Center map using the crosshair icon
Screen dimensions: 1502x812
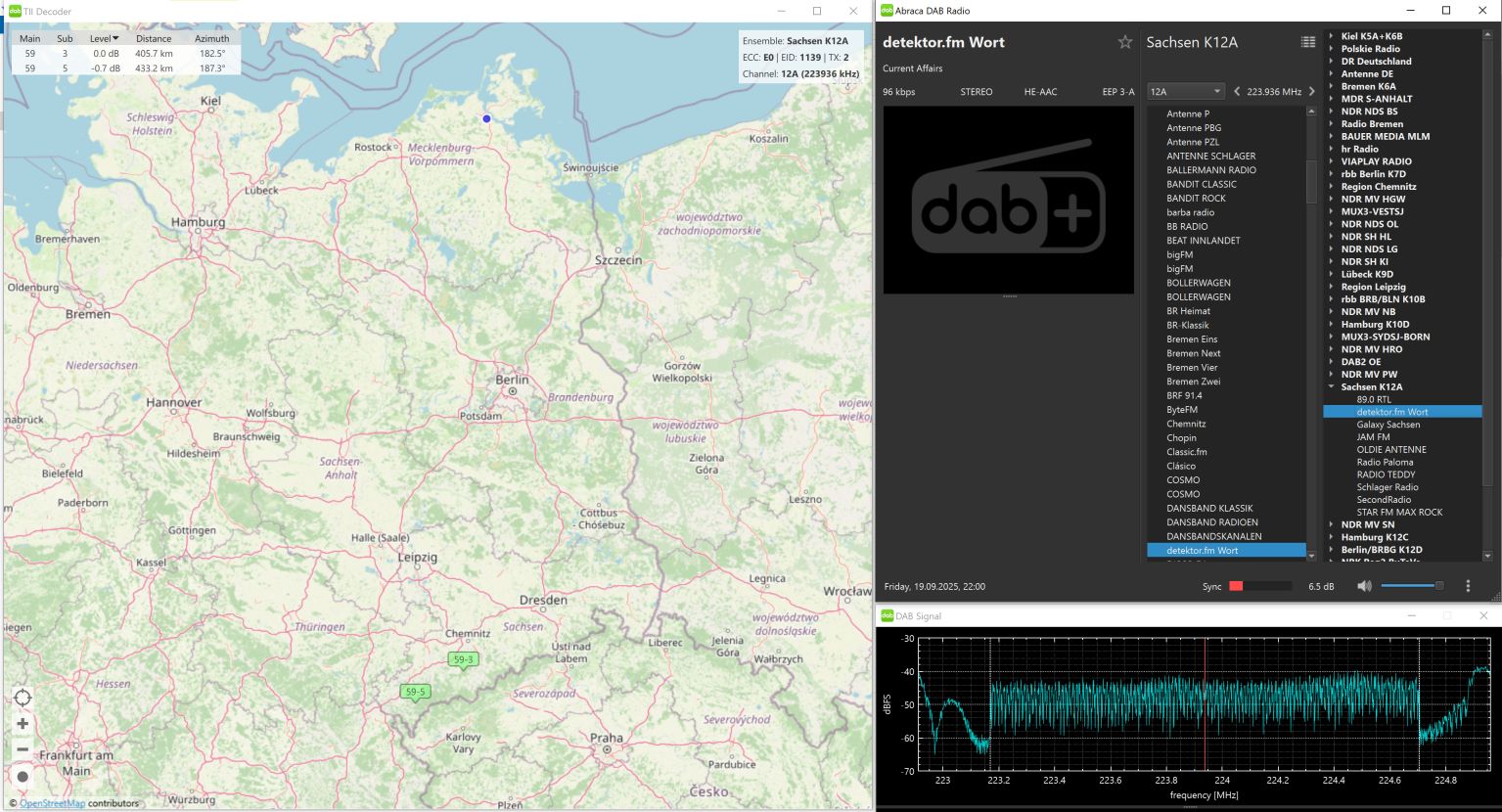(x=23, y=698)
